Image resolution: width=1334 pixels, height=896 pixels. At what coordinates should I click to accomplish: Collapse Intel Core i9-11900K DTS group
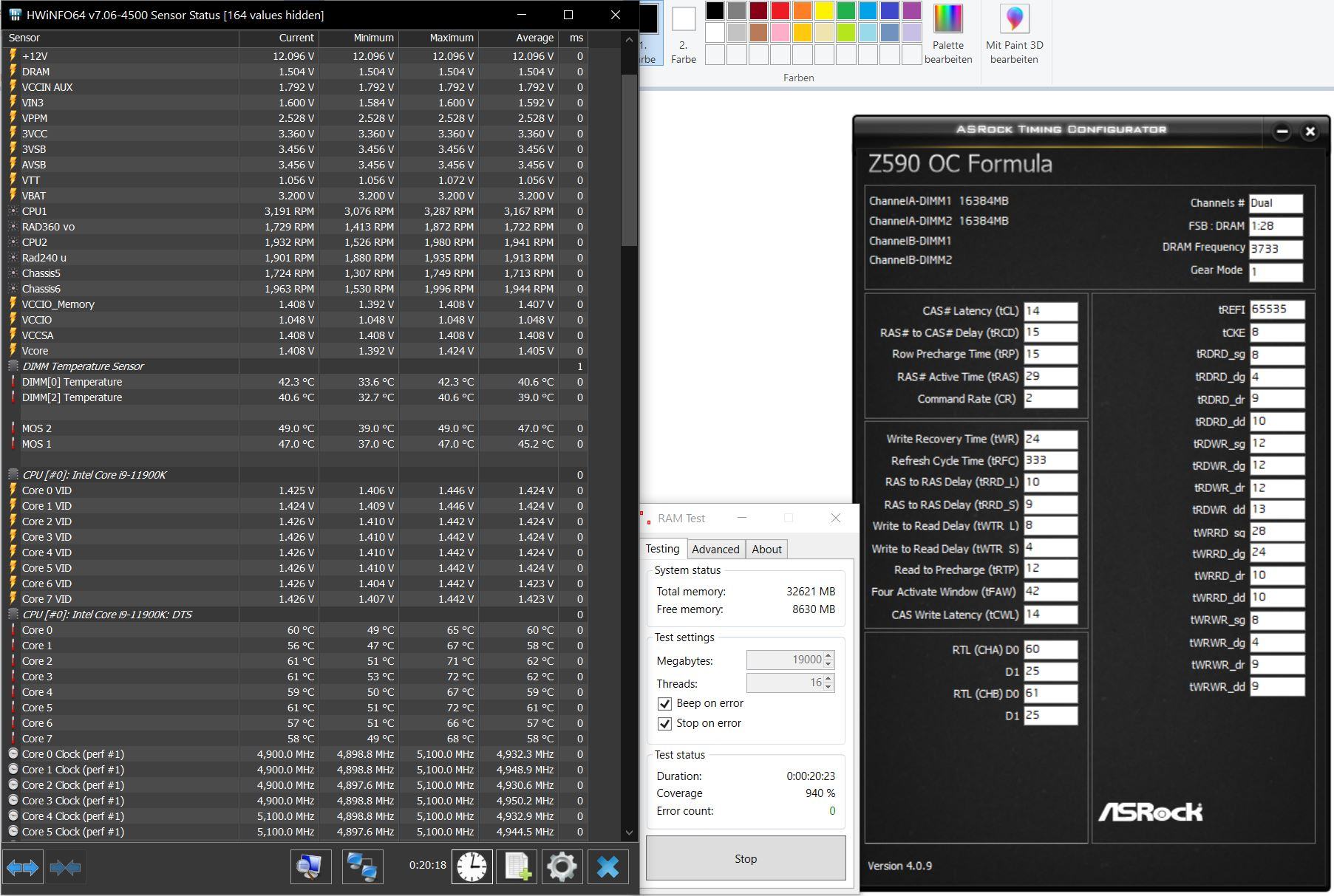click(x=13, y=615)
